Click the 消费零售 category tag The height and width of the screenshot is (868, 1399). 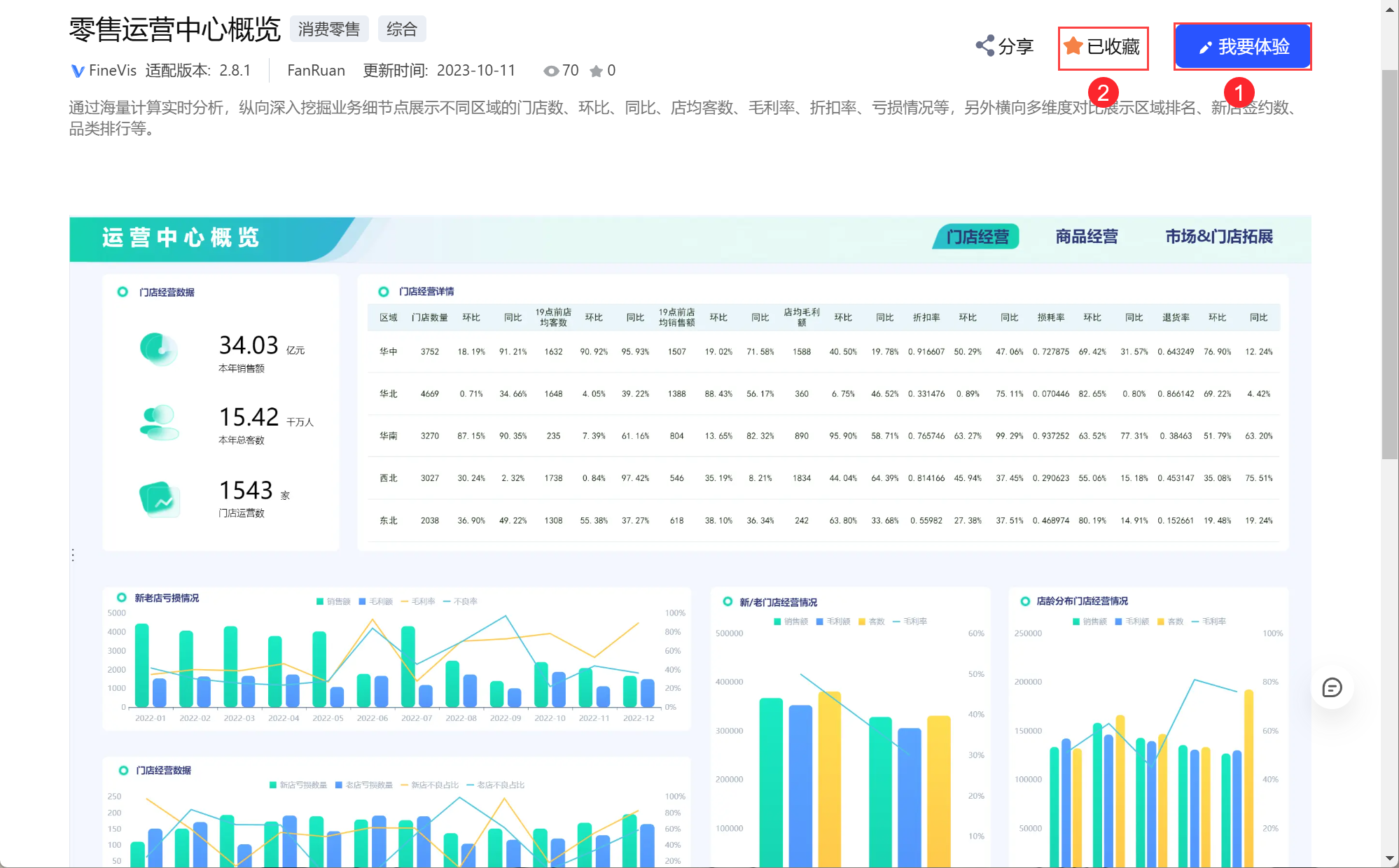pos(328,29)
